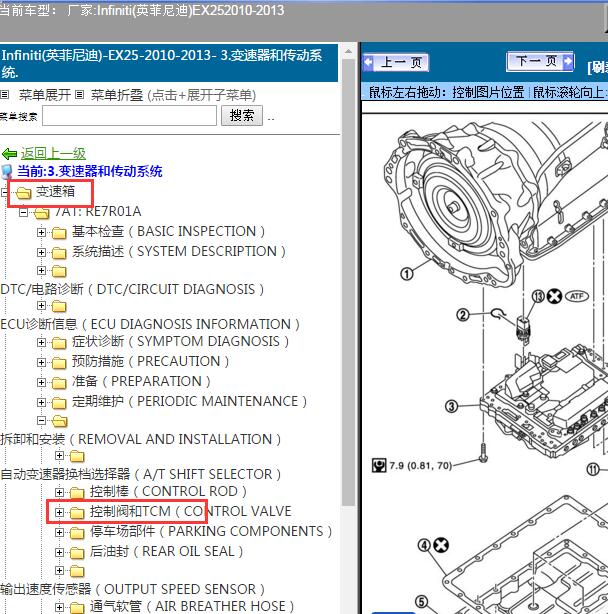Click the folder icon beside 准备 PREPARATION
The width and height of the screenshot is (608, 614).
click(x=59, y=383)
